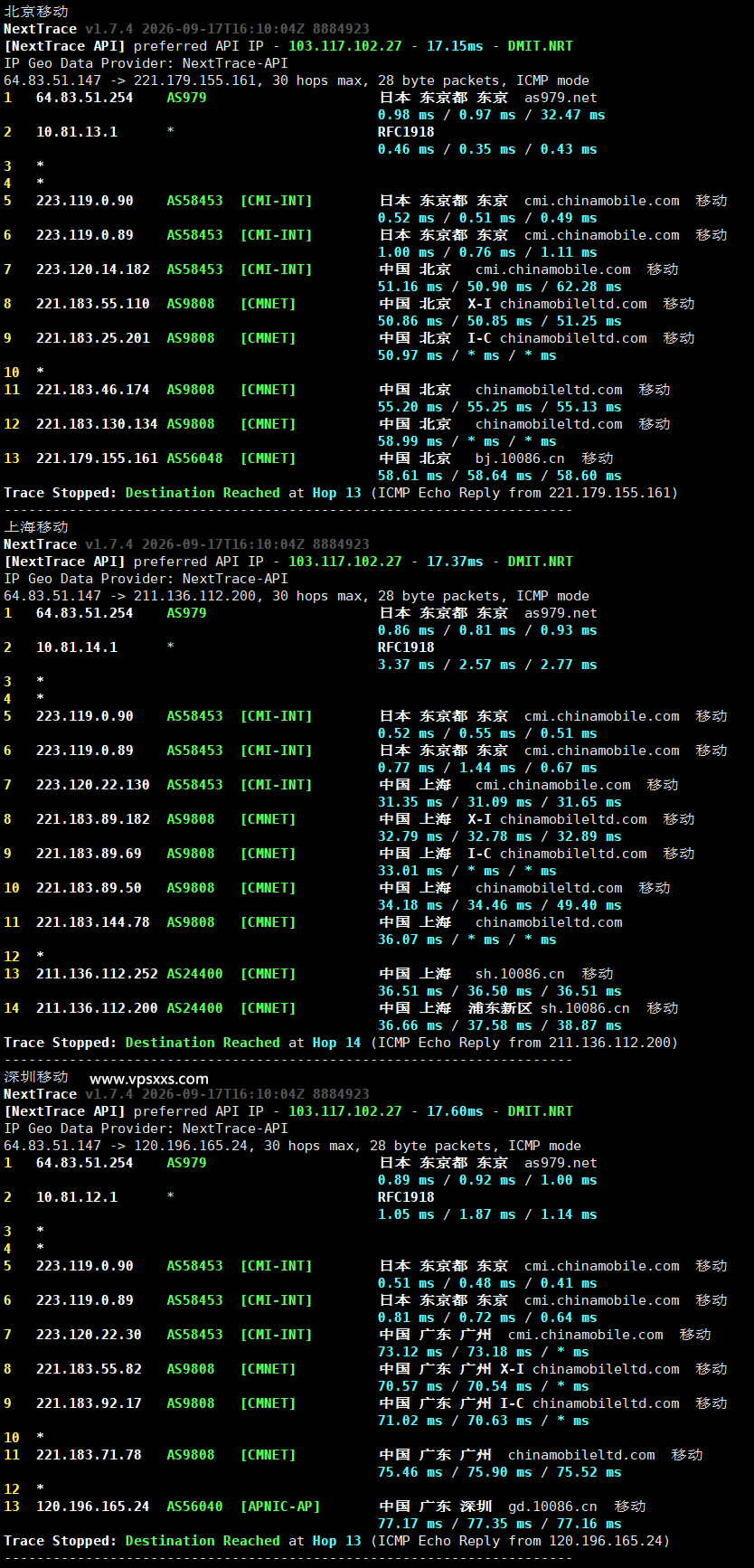The image size is (754, 1568).
Task: Click AS56048 in Beijing trace
Action: (x=194, y=458)
